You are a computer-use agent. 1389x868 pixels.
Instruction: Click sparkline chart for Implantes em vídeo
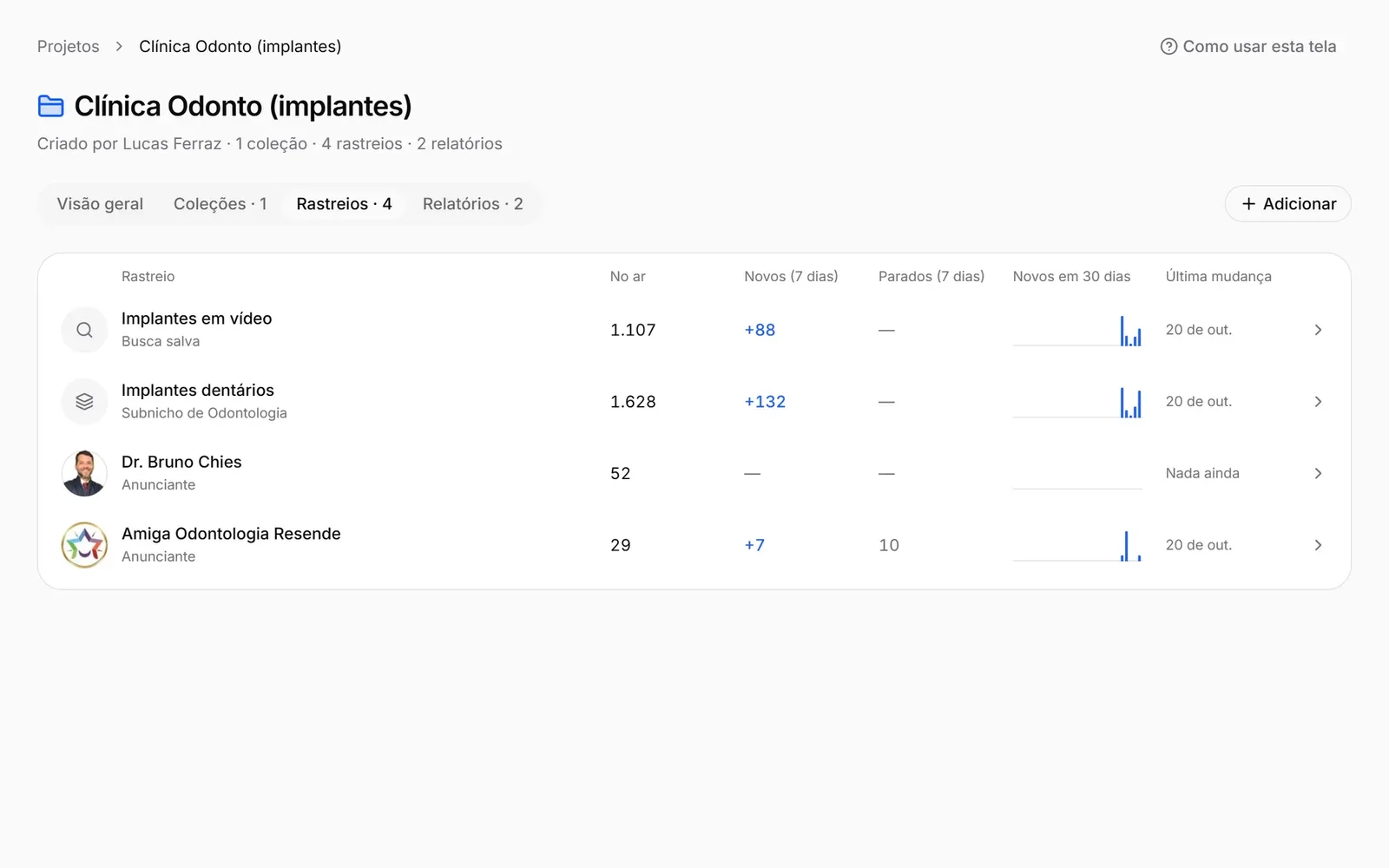(x=1076, y=331)
